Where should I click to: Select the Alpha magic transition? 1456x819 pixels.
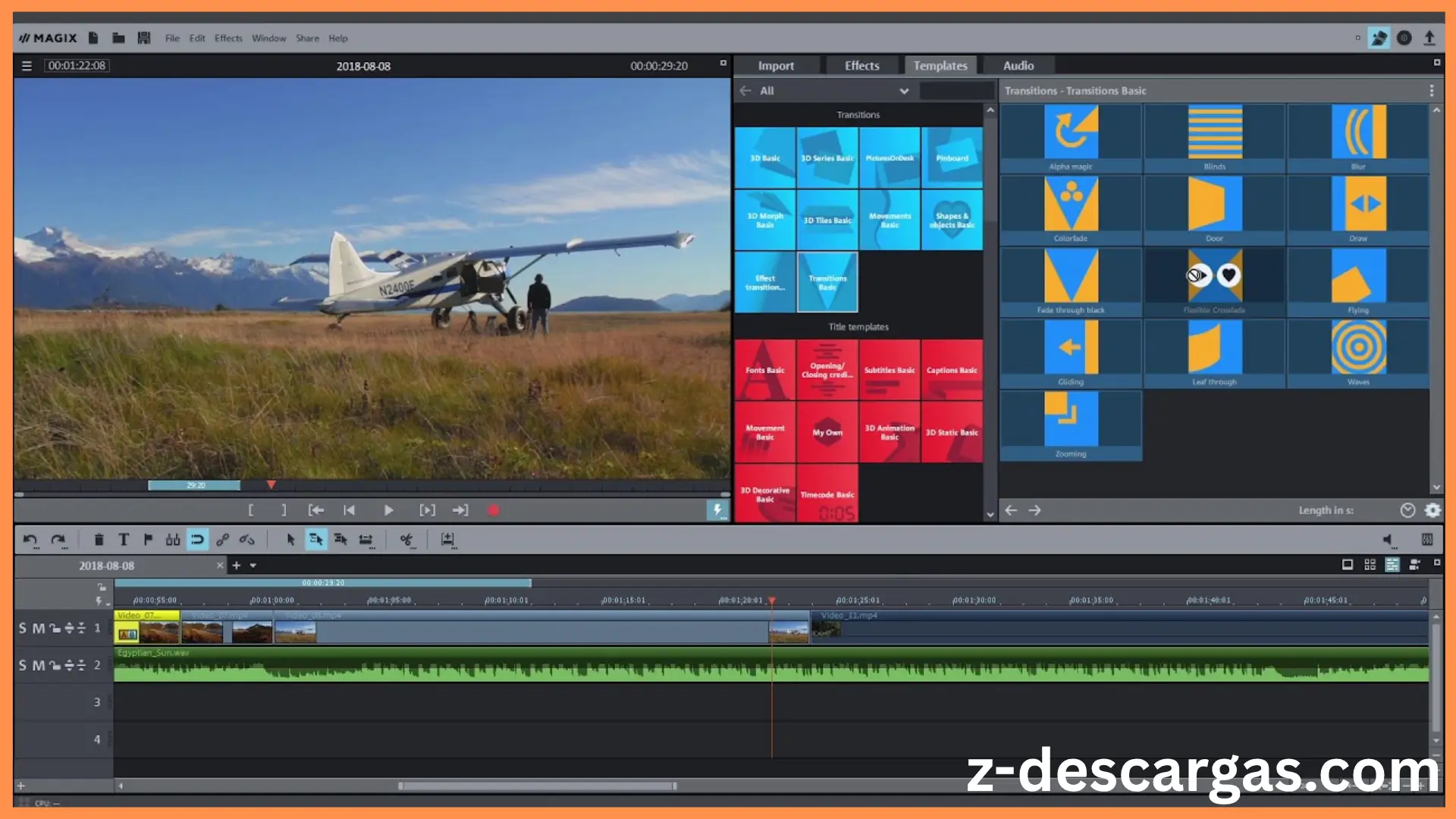(x=1071, y=139)
